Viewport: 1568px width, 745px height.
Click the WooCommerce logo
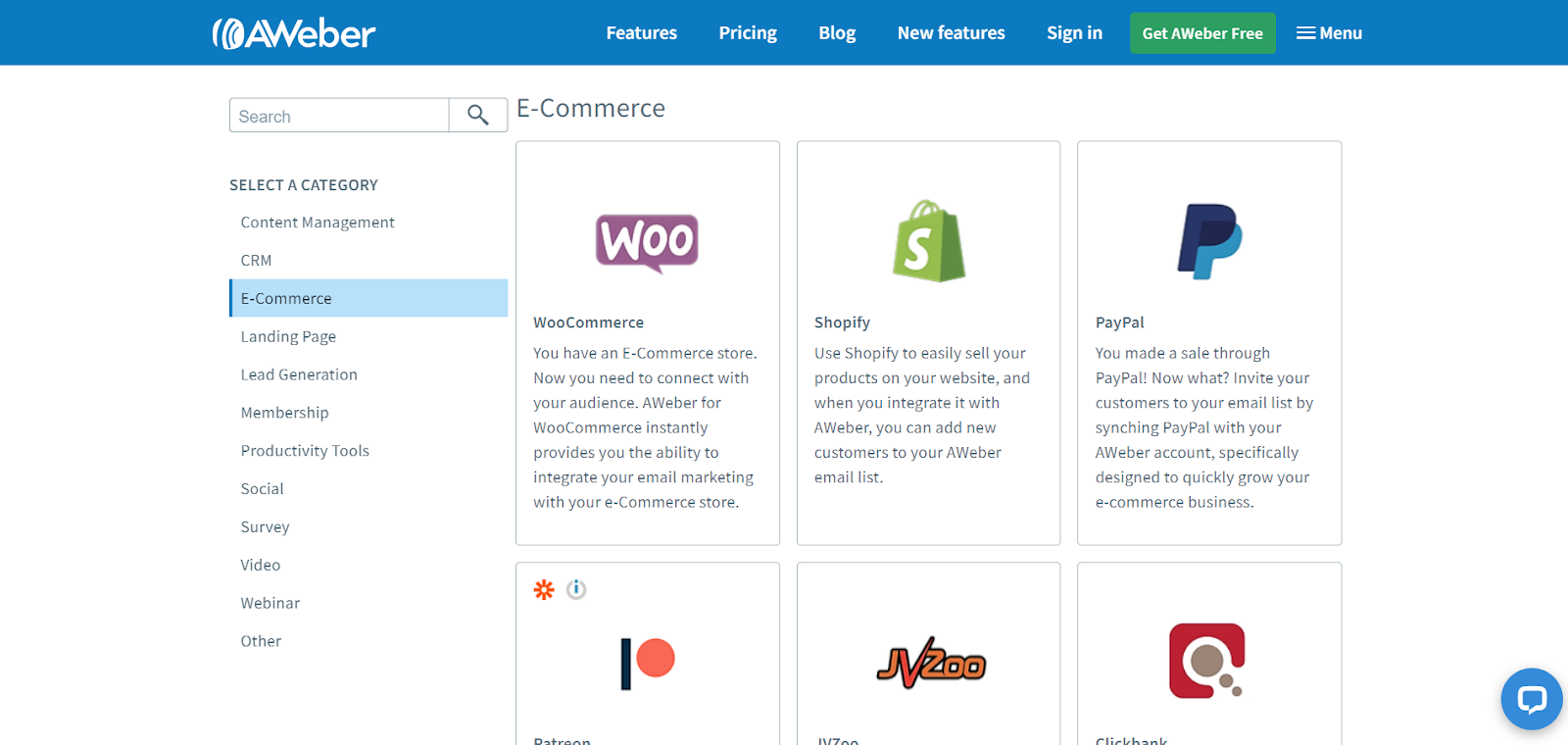coord(647,243)
